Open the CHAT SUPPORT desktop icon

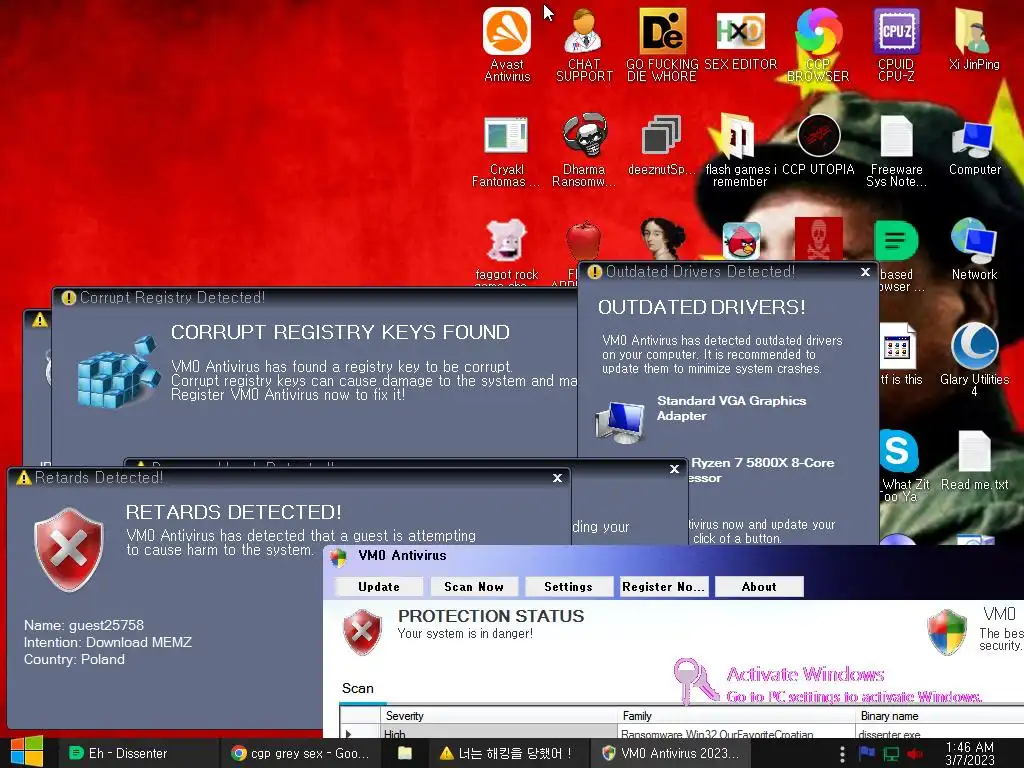(584, 44)
